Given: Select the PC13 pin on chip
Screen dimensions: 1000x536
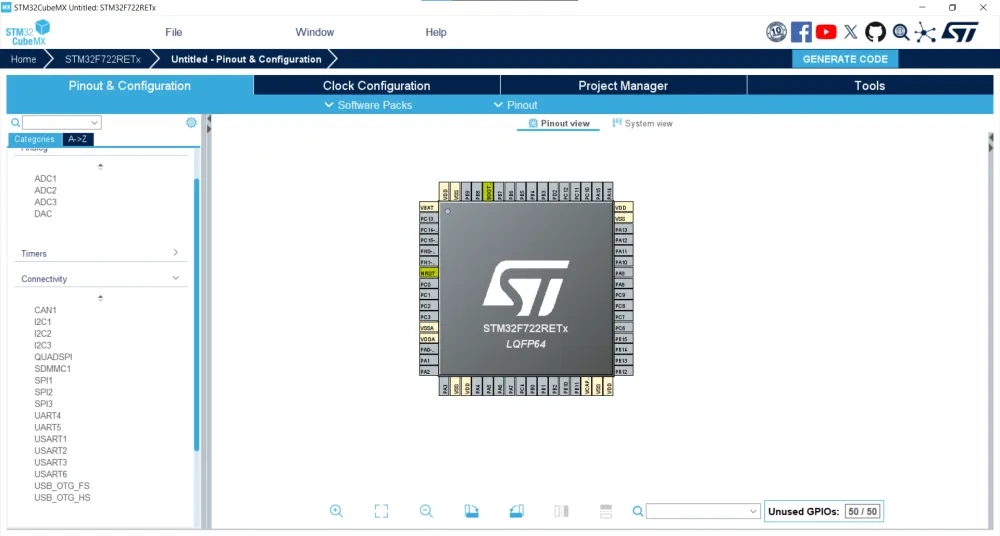Looking at the screenshot, I should [x=428, y=218].
